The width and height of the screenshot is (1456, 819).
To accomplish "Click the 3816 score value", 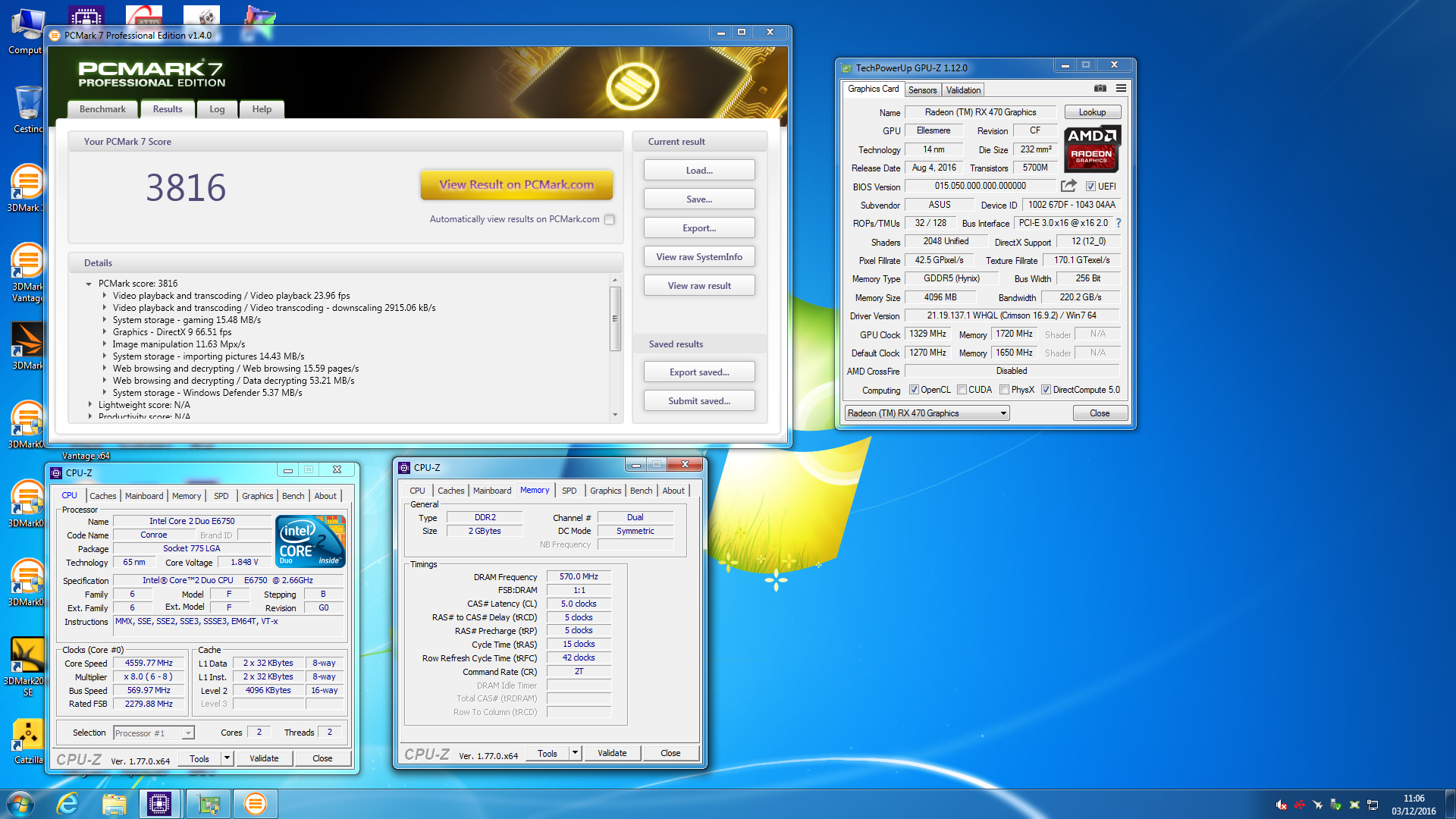I will [x=186, y=187].
